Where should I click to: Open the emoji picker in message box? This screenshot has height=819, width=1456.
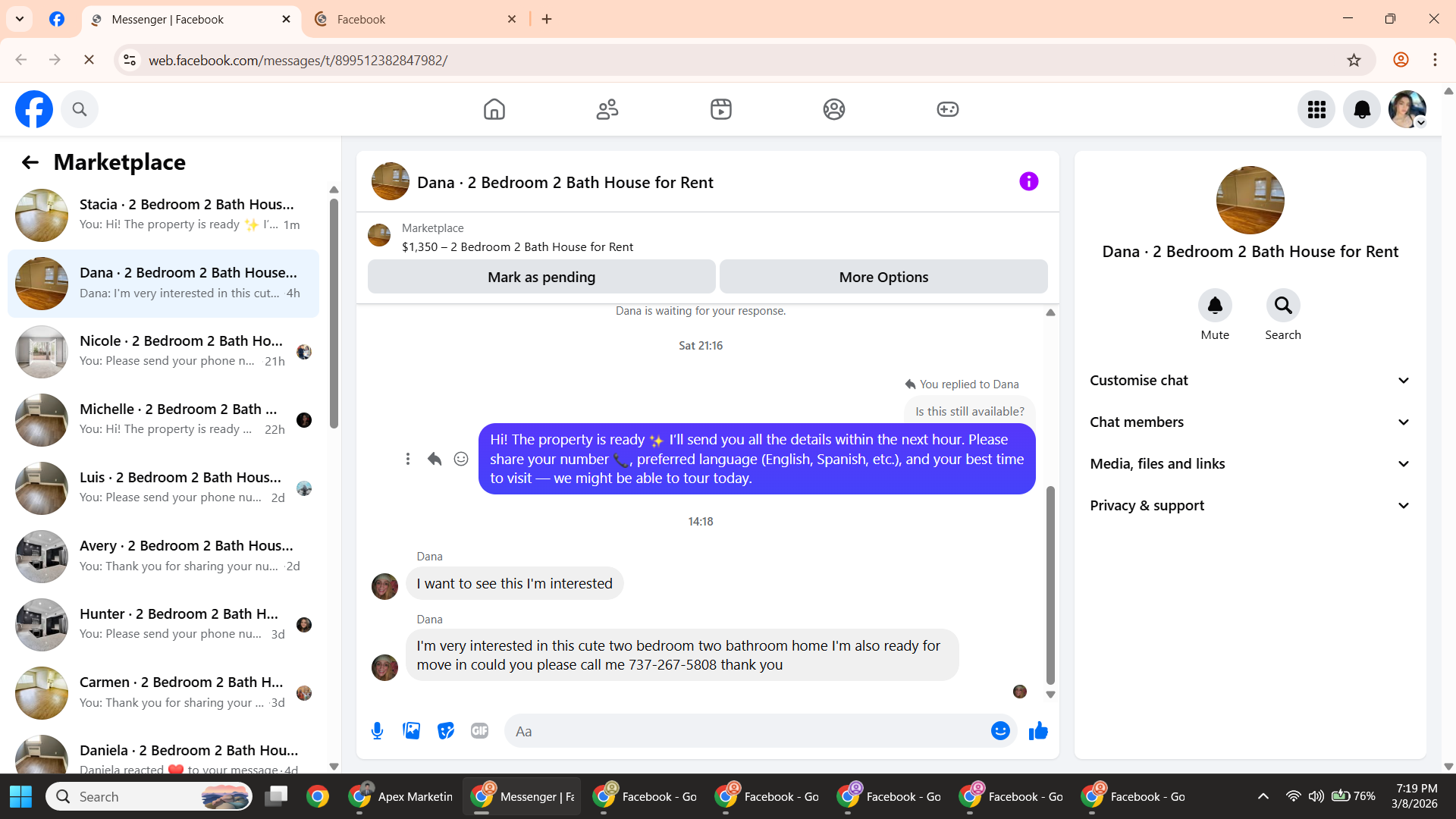[x=1000, y=731]
